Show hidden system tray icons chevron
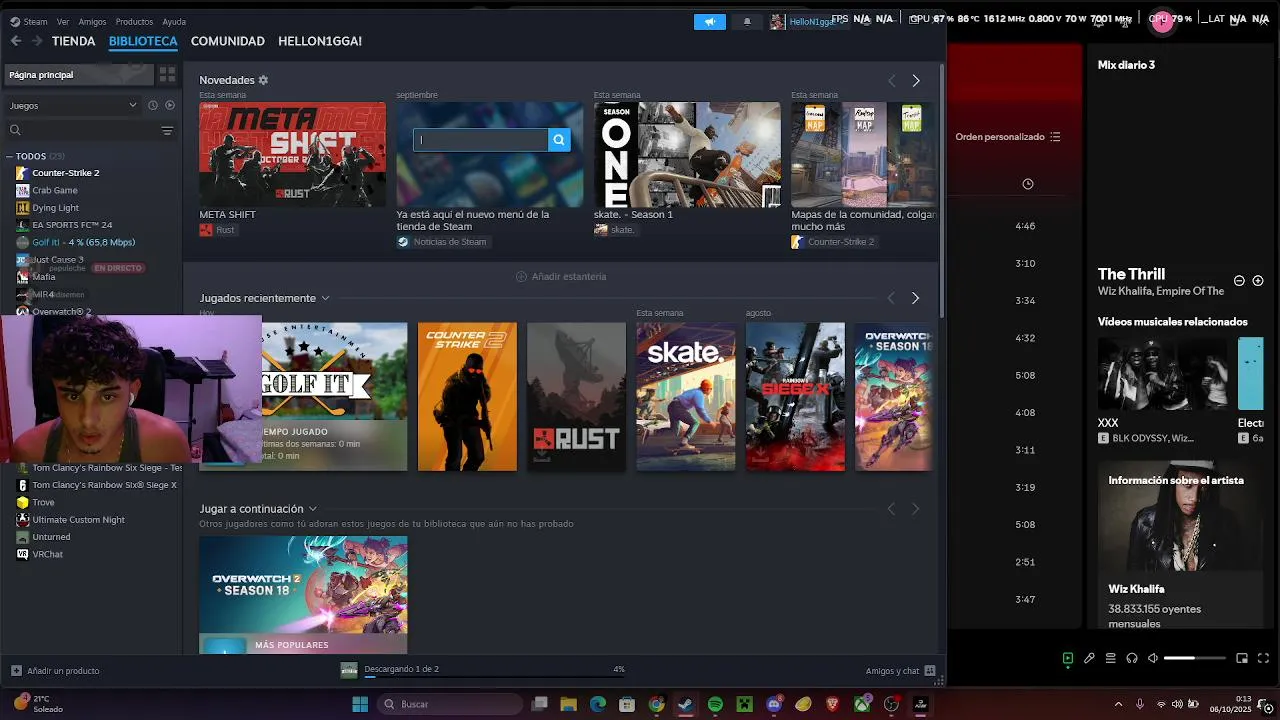1280x720 pixels. (1118, 704)
